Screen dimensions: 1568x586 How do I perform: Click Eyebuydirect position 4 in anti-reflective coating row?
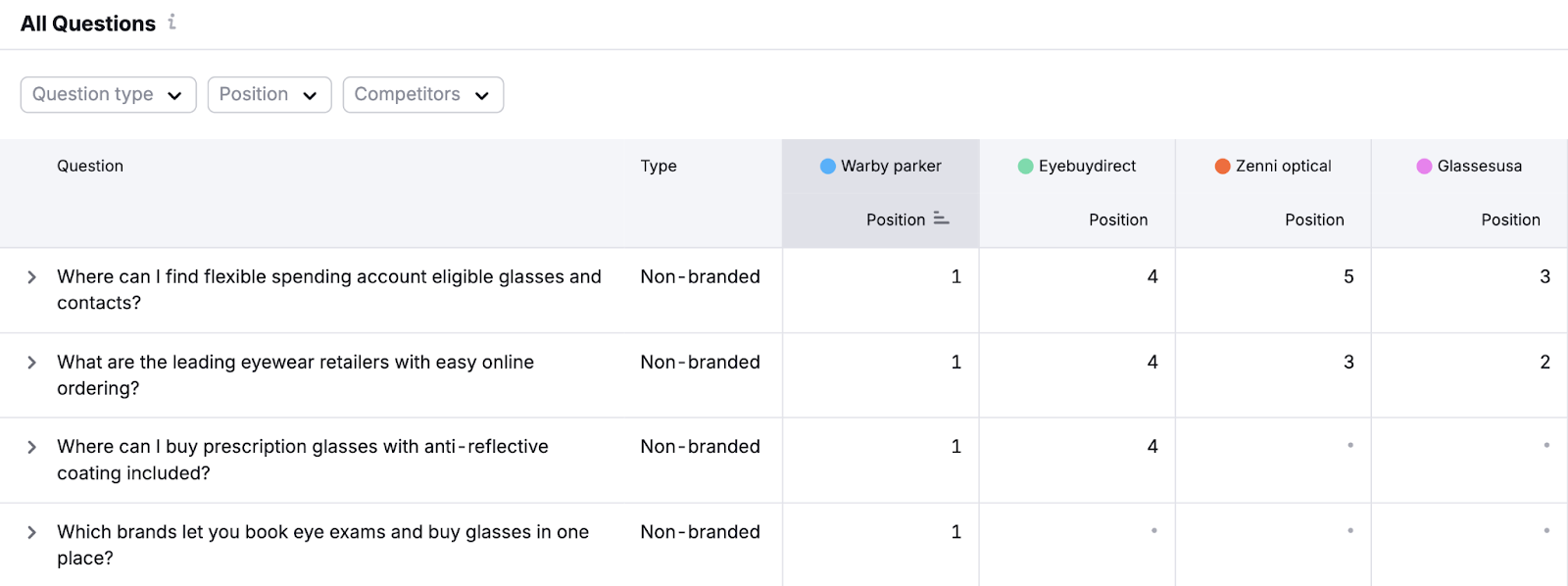tap(1152, 447)
